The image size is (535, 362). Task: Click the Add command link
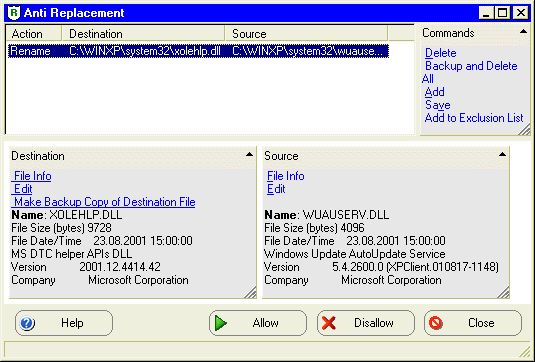pos(434,92)
